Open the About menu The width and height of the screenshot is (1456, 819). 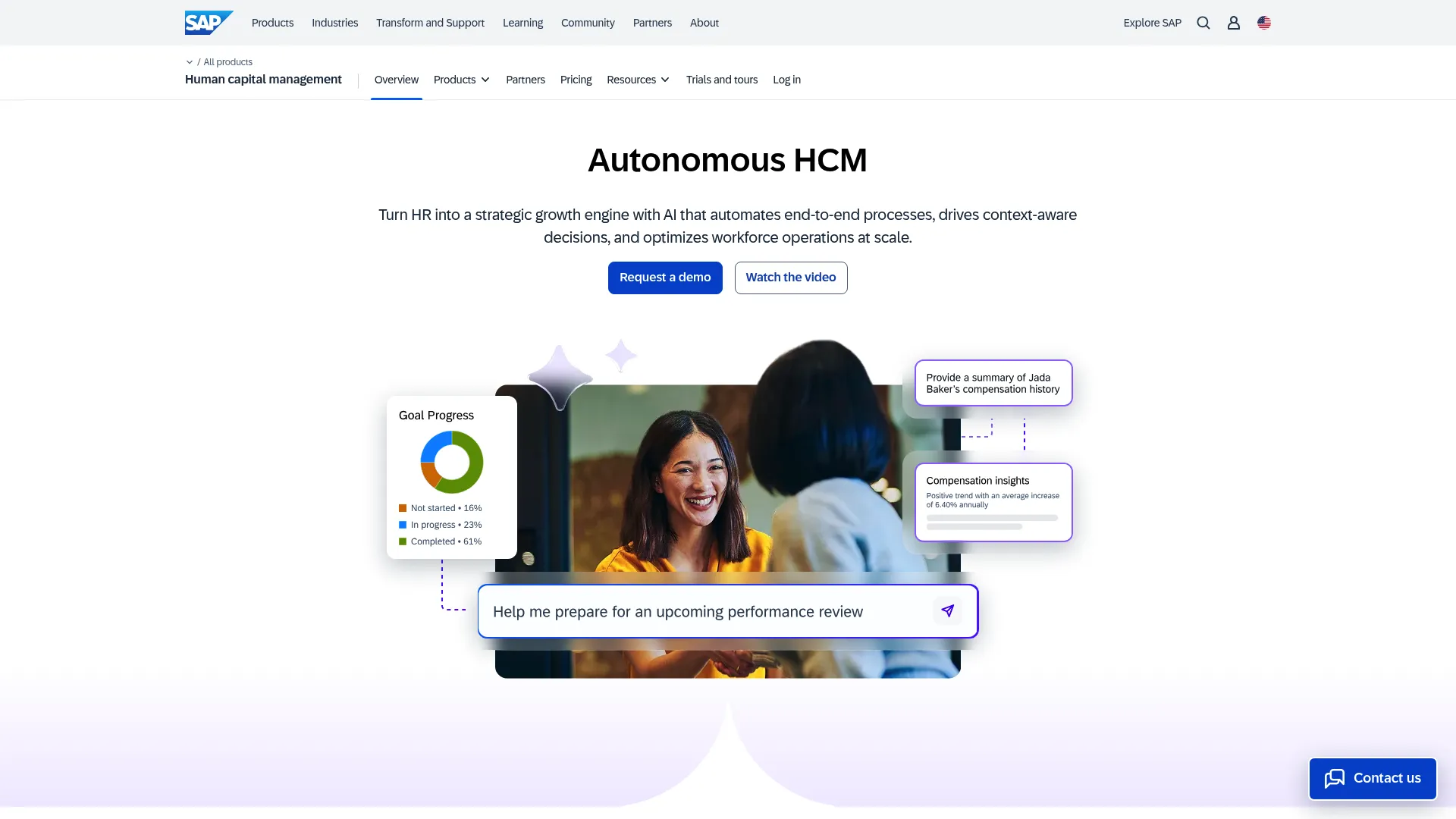(704, 23)
